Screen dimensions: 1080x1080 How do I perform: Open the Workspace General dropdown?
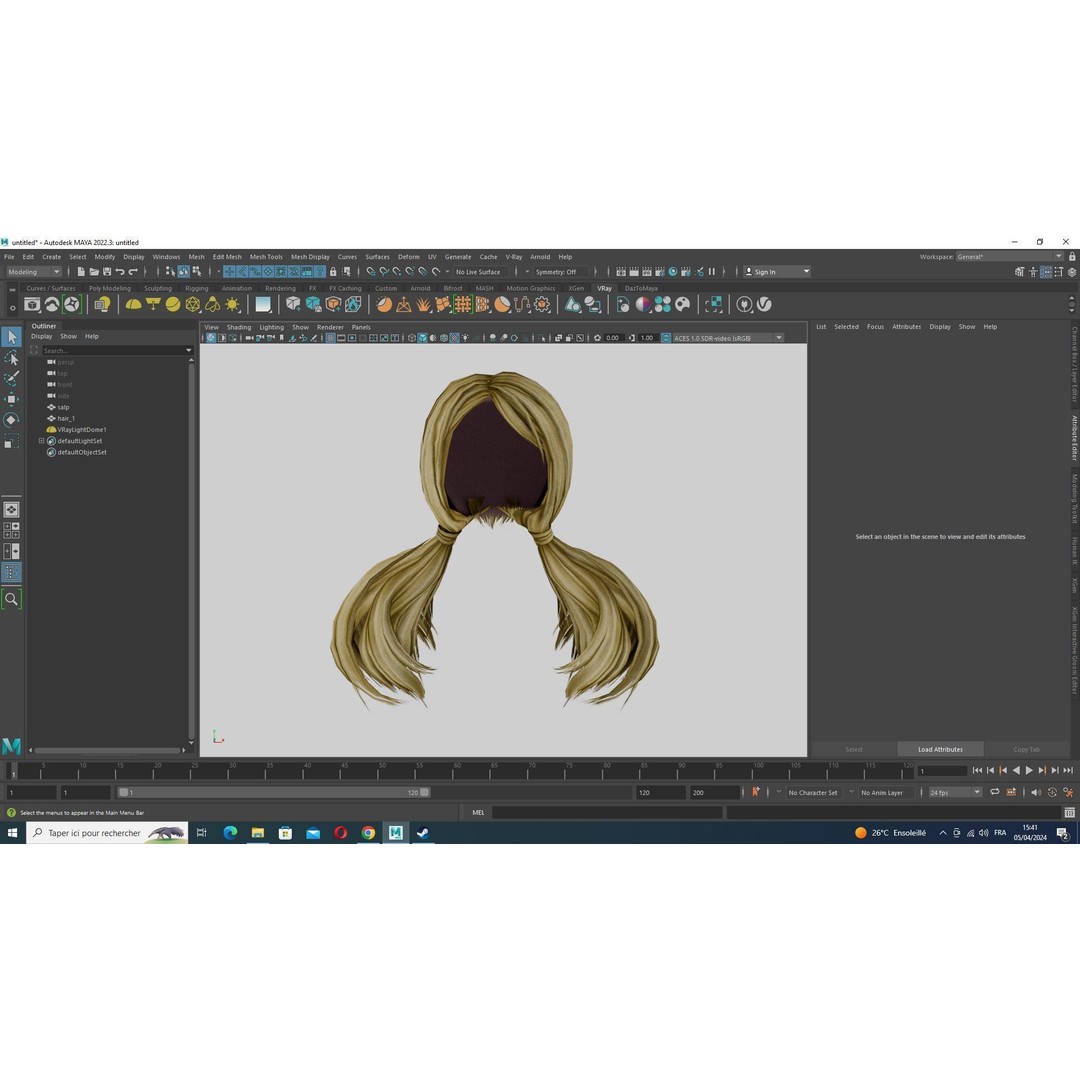pyautogui.click(x=1010, y=257)
